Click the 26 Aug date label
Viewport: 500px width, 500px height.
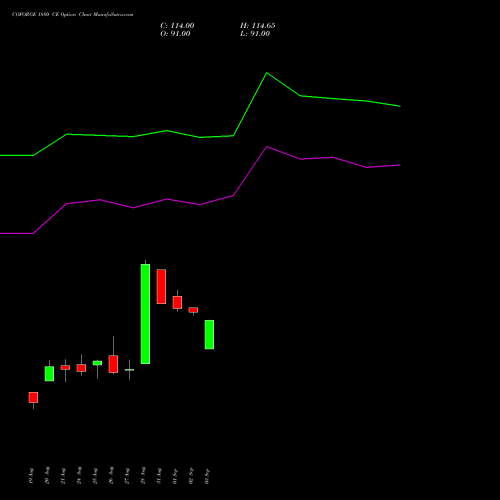pos(111,476)
